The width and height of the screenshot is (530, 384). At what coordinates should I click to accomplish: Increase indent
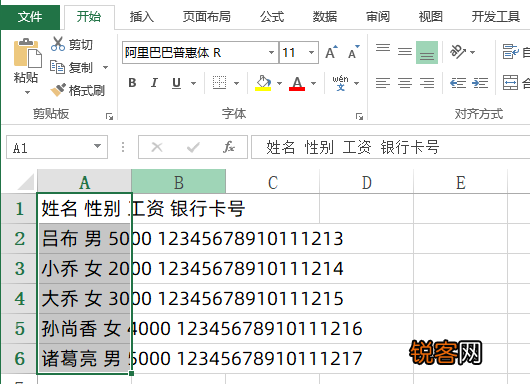(x=480, y=83)
